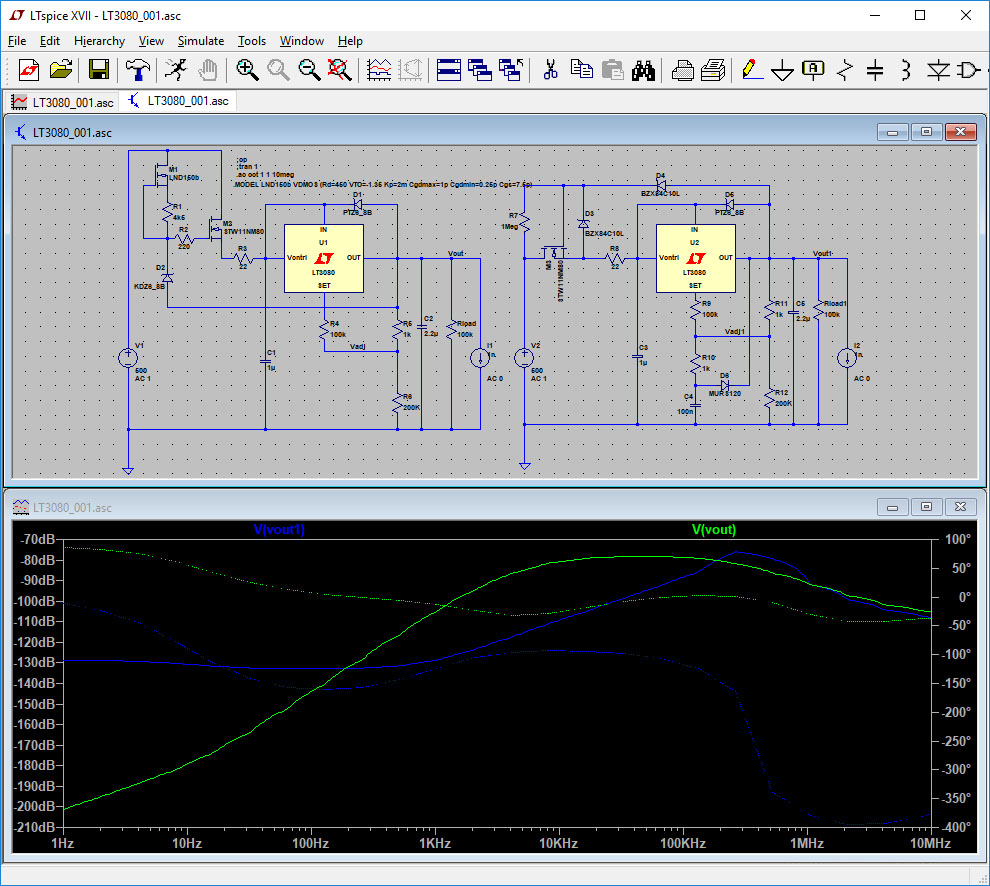Open the Help menu
990x886 pixels.
pos(350,41)
